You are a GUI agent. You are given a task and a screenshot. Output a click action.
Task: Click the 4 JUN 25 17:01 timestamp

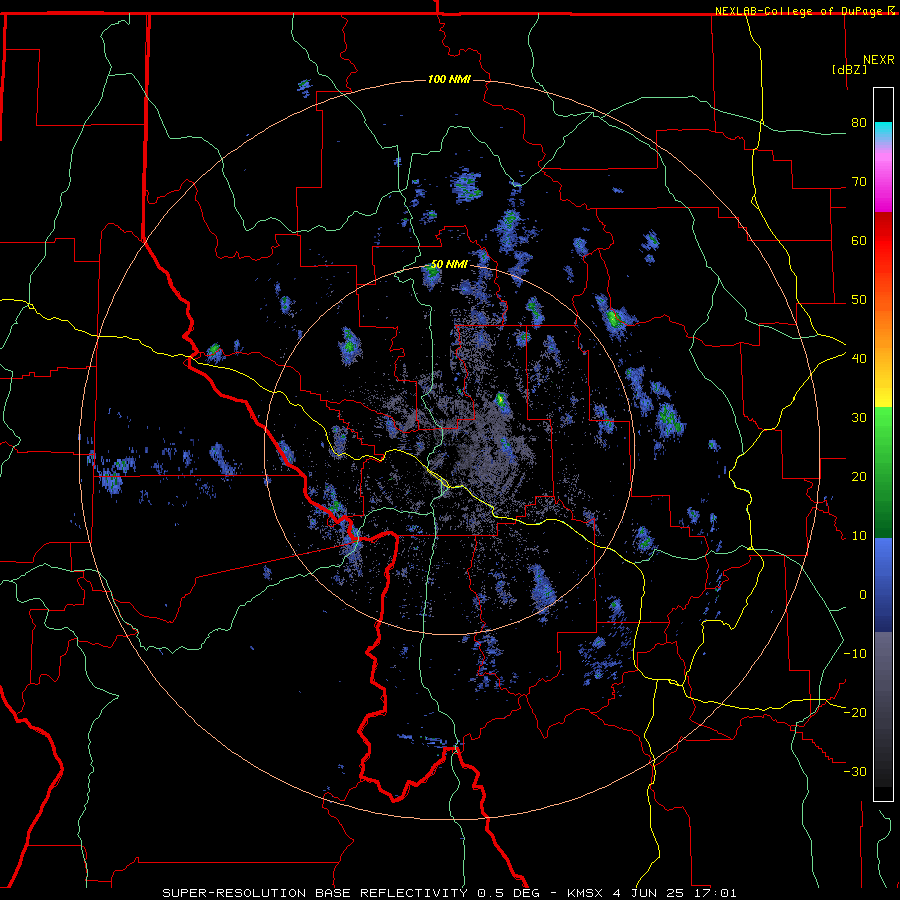click(675, 893)
